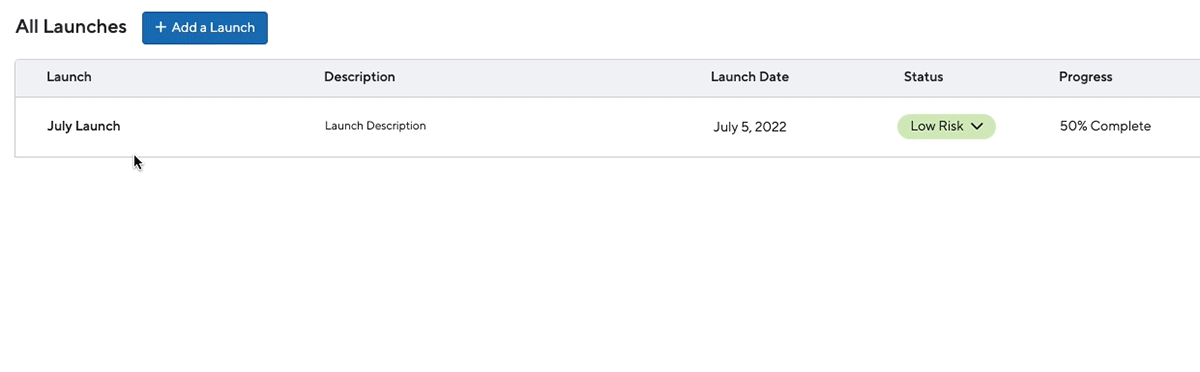Click the Progress column header

pos(1086,77)
